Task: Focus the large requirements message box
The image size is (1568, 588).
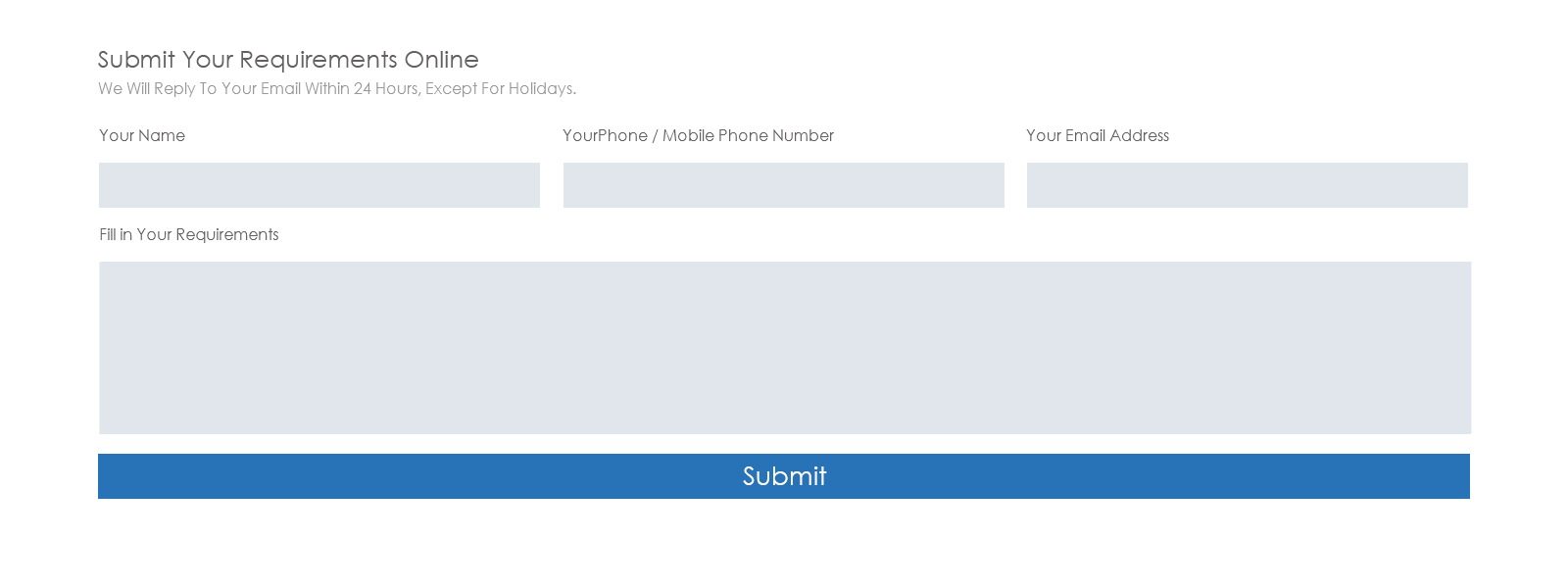Action: pyautogui.click(x=784, y=347)
